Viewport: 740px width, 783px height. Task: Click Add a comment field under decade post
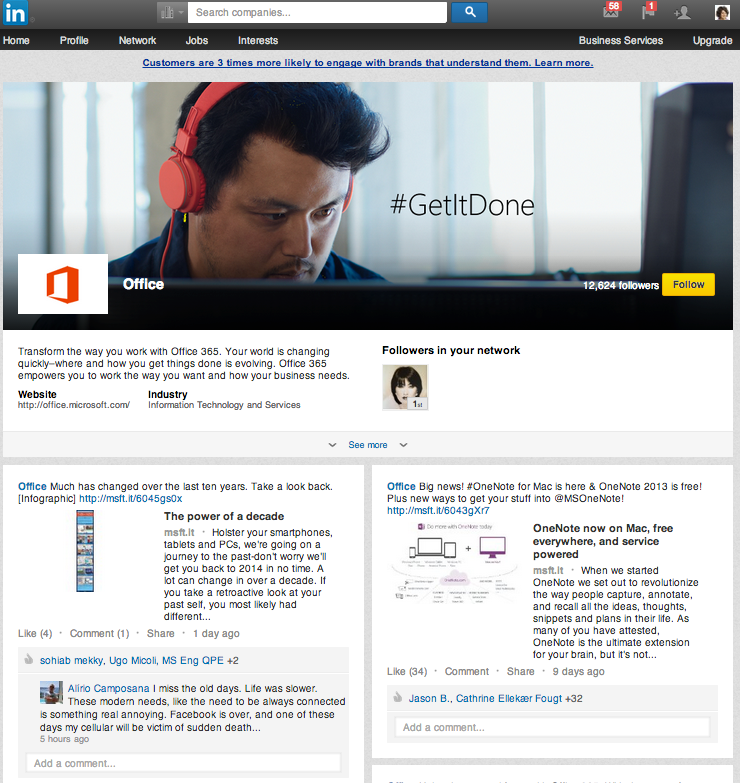coord(183,764)
